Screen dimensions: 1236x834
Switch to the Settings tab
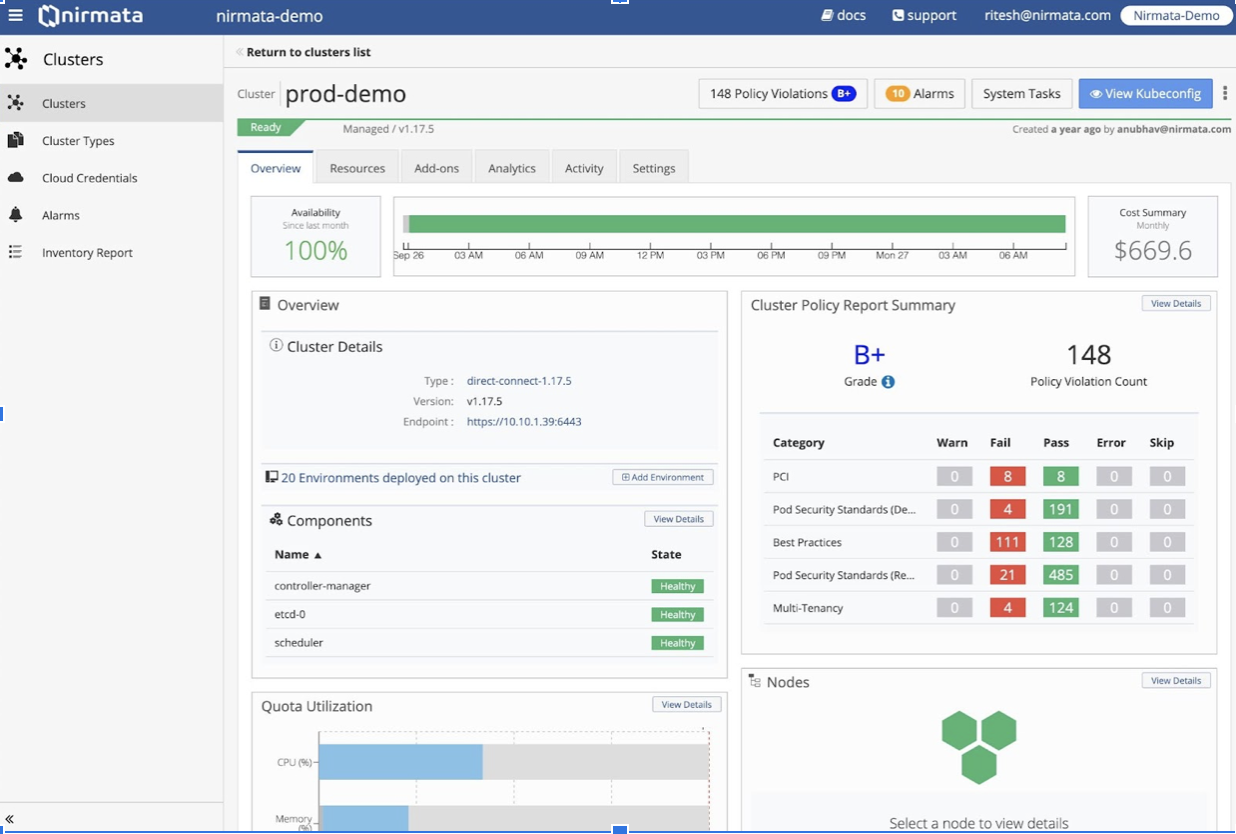654,168
